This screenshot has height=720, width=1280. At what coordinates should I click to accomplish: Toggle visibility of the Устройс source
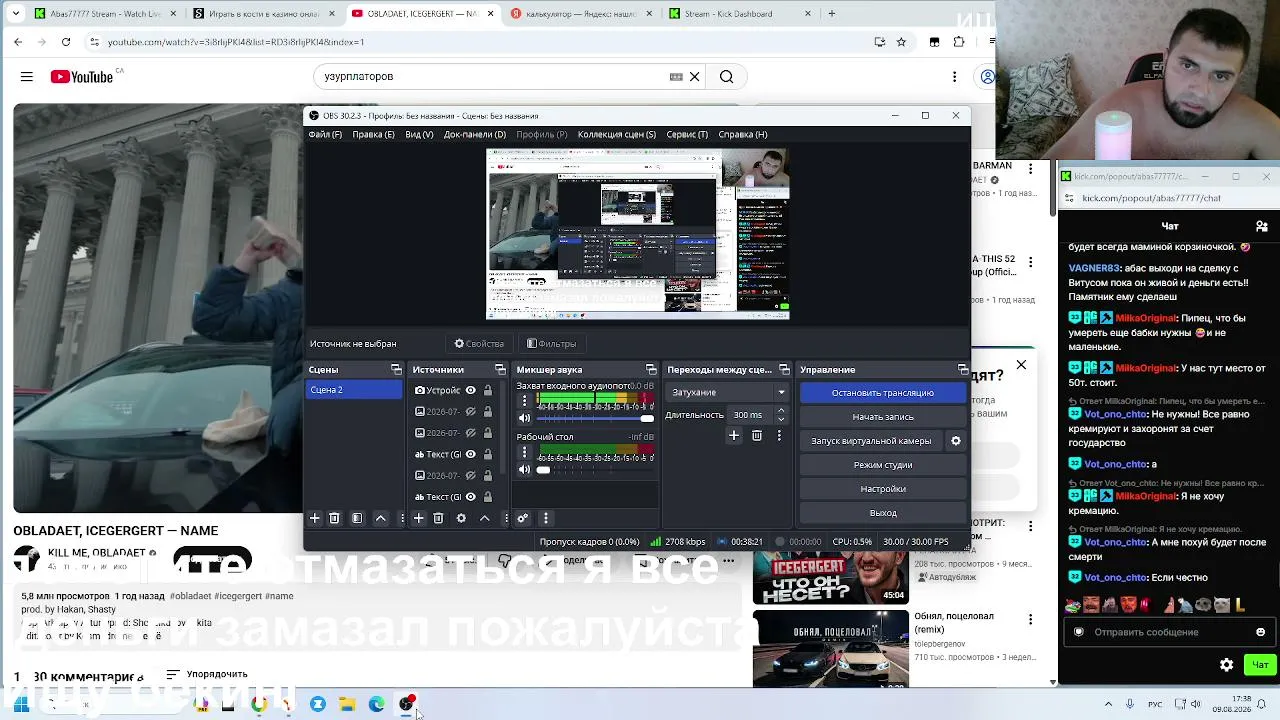point(471,391)
